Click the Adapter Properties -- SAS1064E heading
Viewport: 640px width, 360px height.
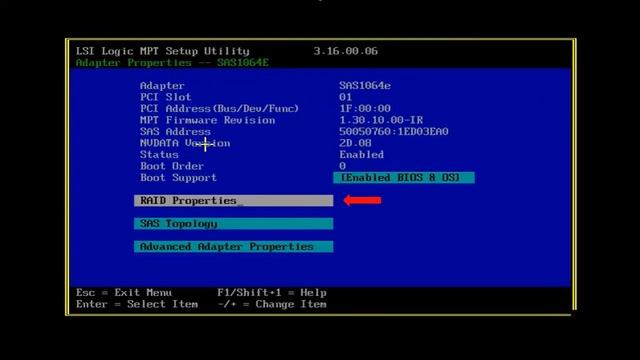pos(172,63)
